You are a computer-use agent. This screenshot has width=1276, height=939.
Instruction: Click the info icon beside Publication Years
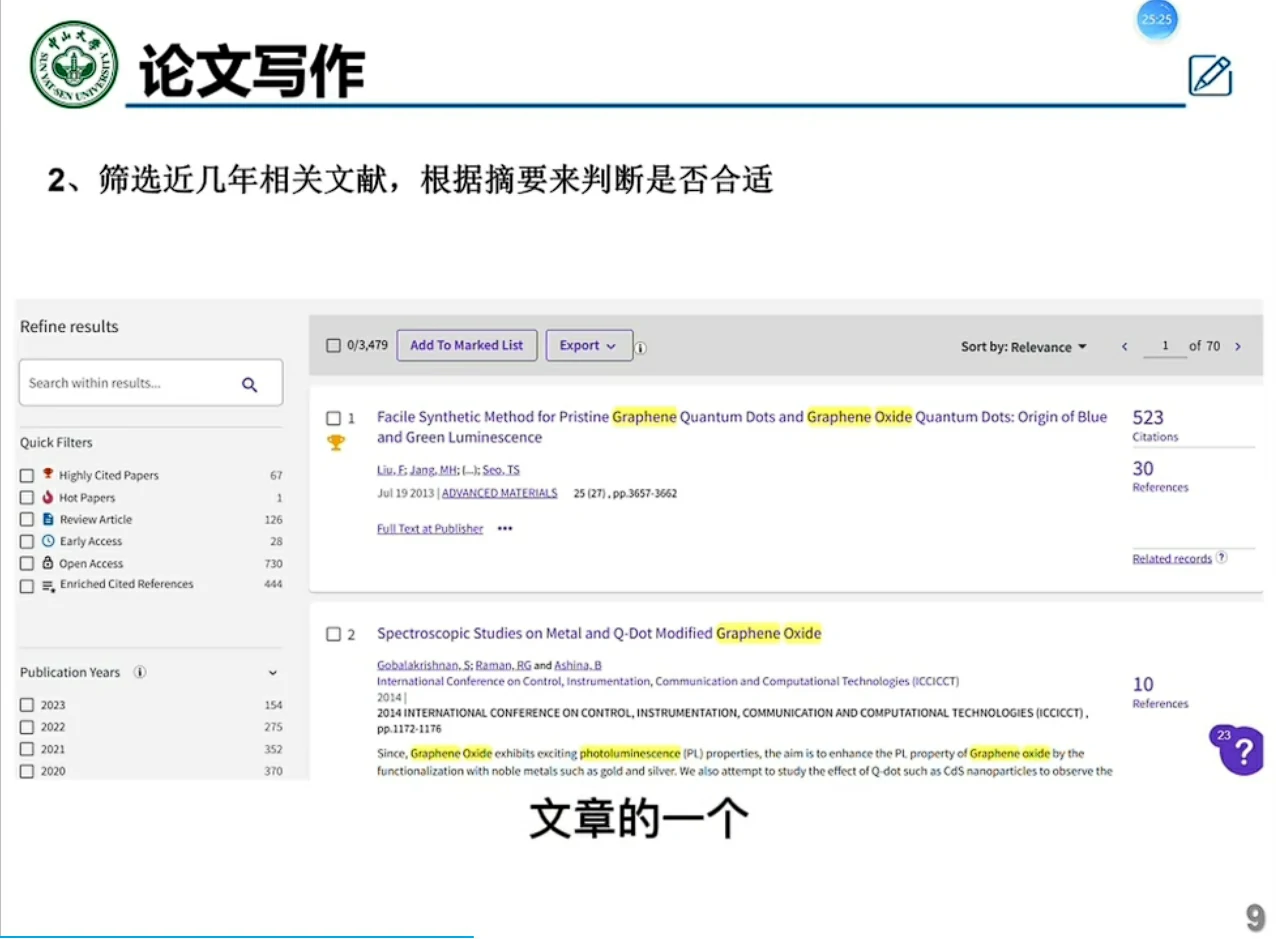tap(140, 672)
